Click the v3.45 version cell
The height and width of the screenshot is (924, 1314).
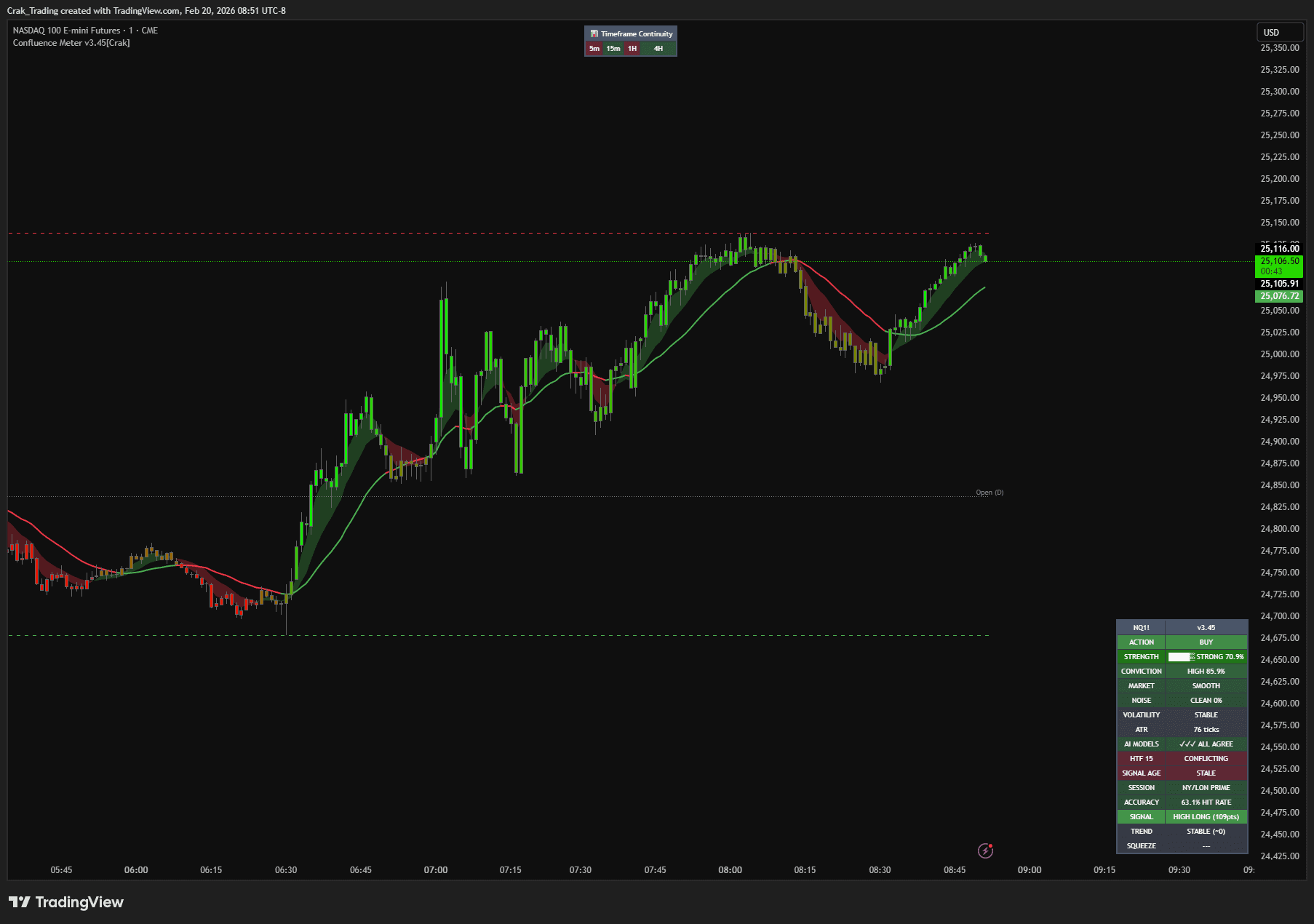point(1206,628)
